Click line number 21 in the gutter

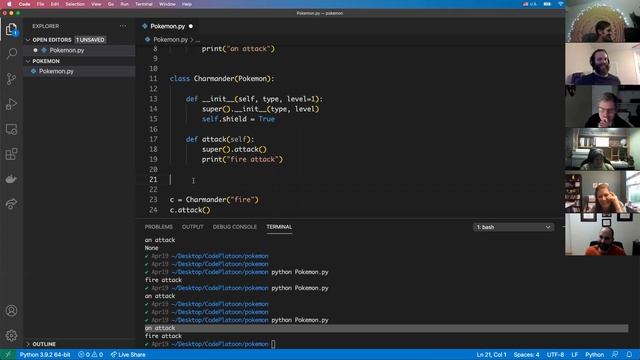pyautogui.click(x=153, y=180)
